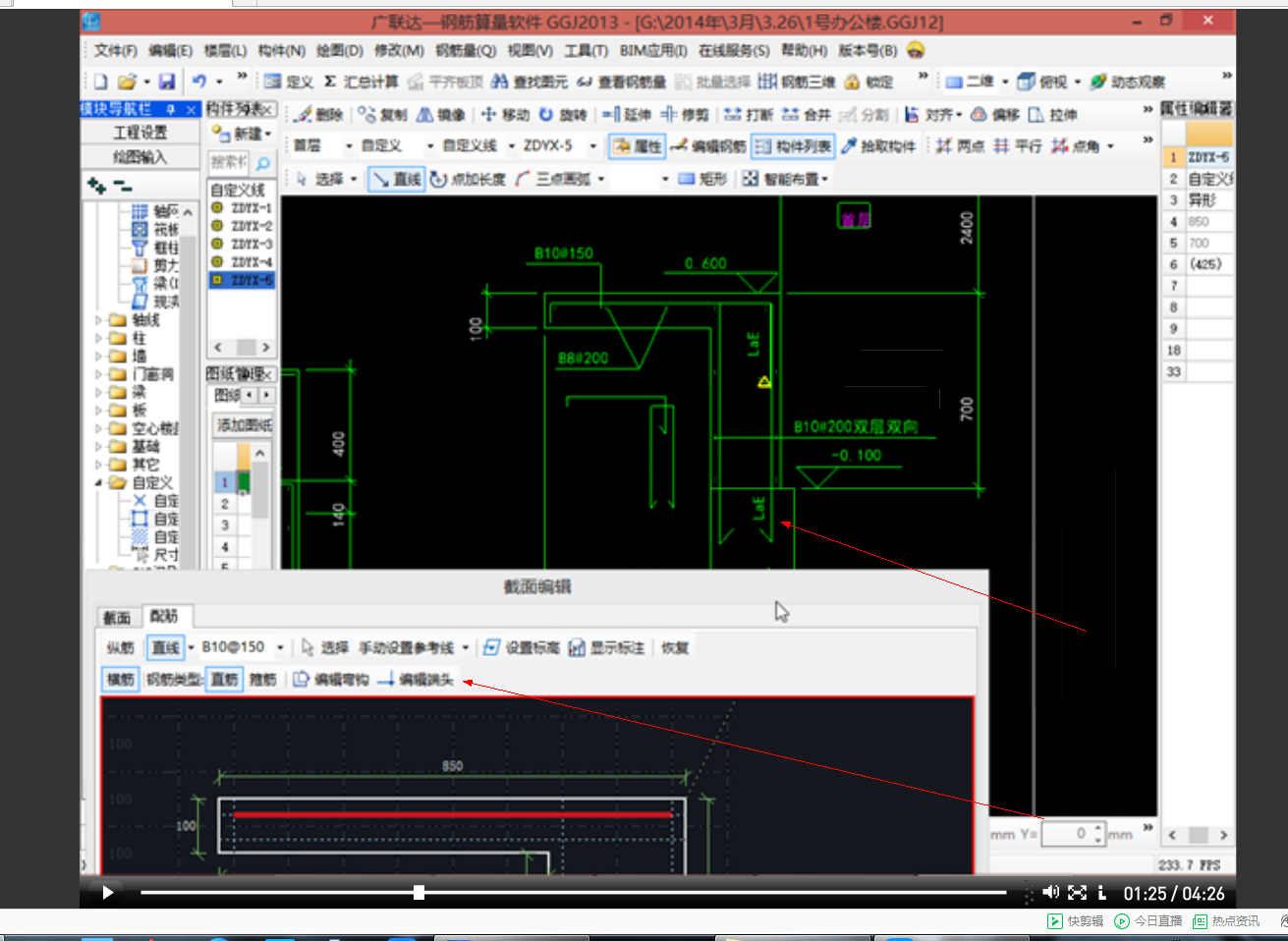Select the 删除 (delete) tool
This screenshot has width=1288, height=941.
[x=319, y=115]
